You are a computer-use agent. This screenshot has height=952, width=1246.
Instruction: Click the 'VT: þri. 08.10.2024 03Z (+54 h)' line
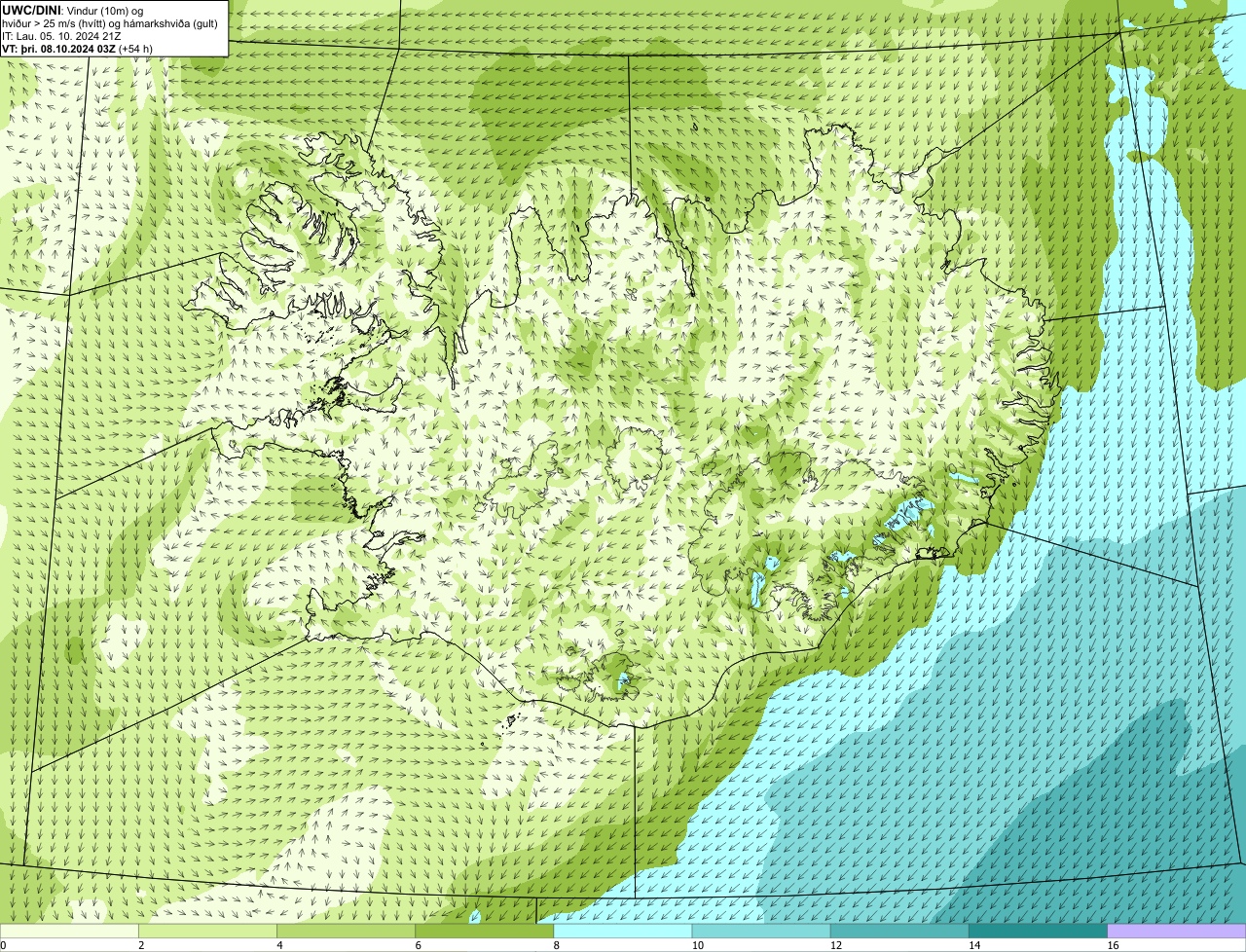click(x=78, y=49)
